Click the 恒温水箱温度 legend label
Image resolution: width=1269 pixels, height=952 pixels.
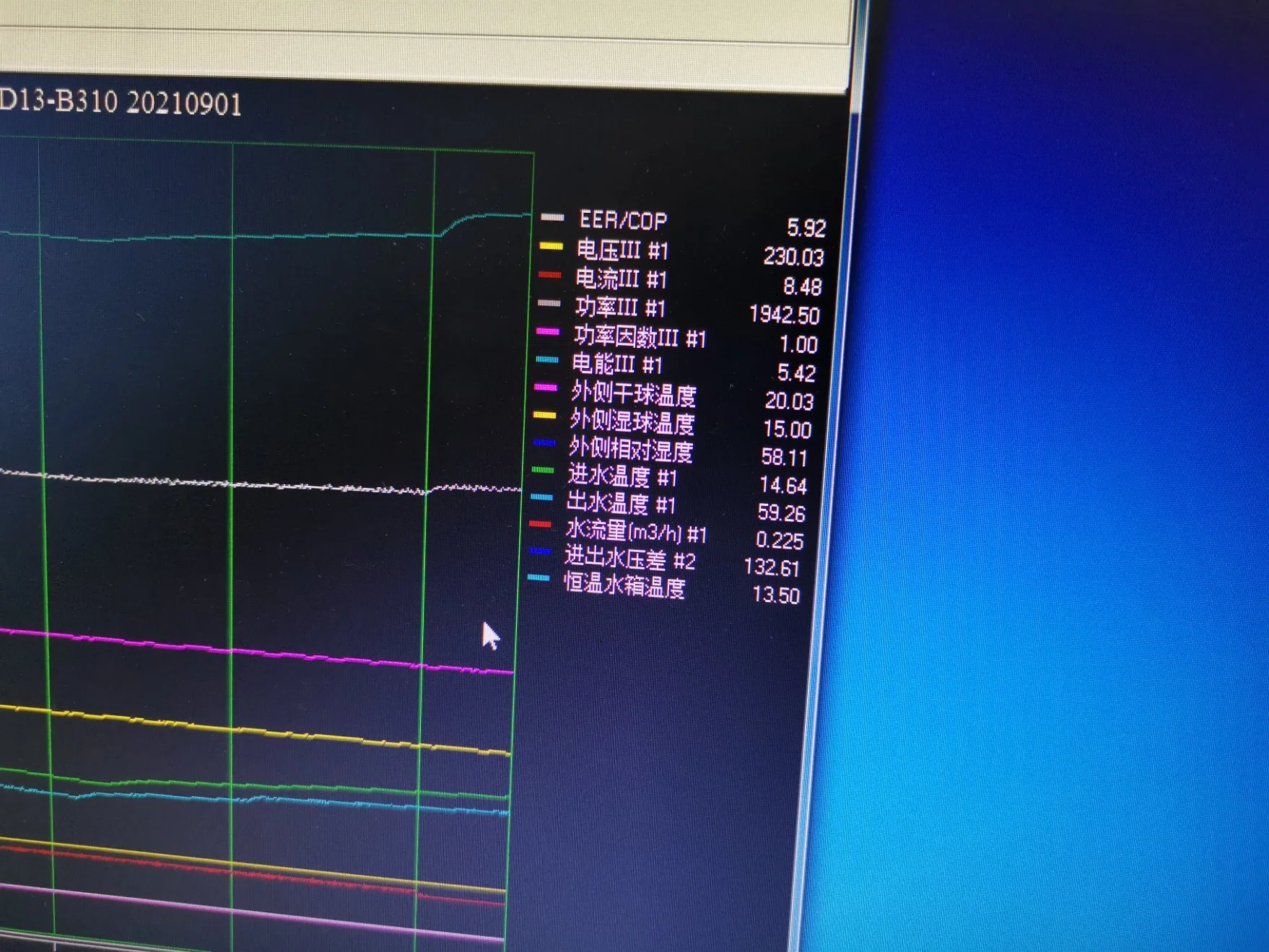pos(624,585)
